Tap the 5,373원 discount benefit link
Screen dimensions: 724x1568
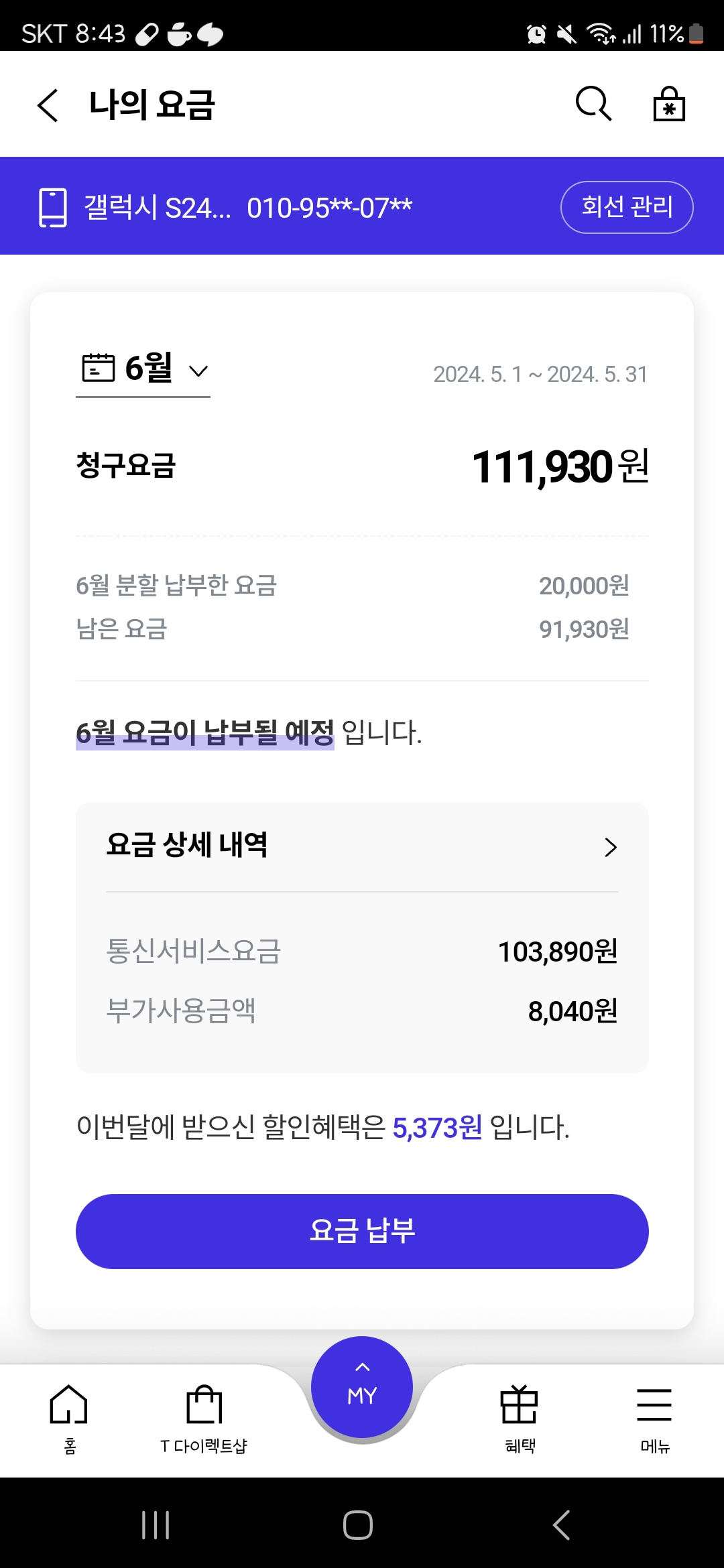pyautogui.click(x=437, y=1128)
